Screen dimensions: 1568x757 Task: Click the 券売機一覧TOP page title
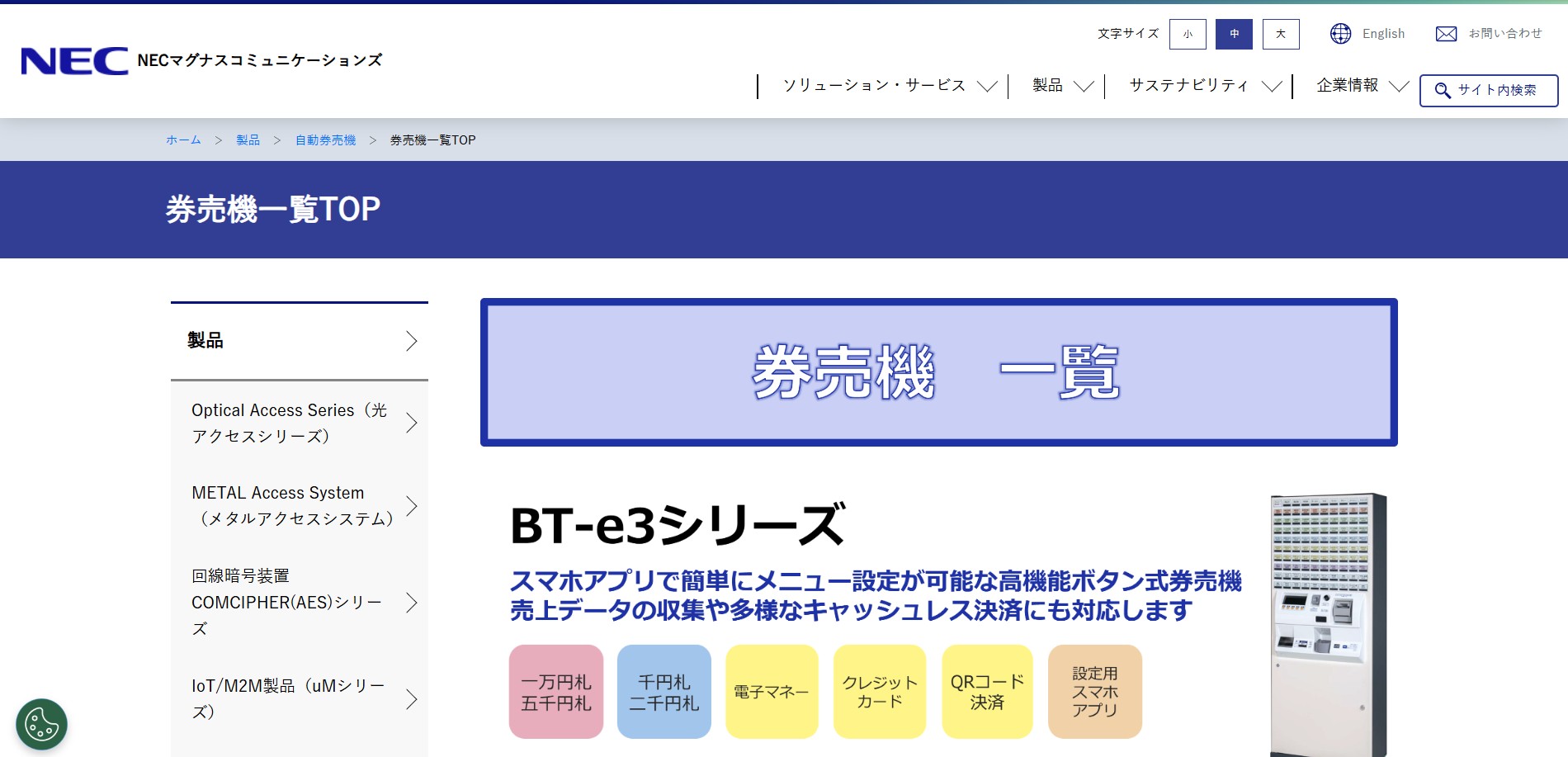point(273,210)
